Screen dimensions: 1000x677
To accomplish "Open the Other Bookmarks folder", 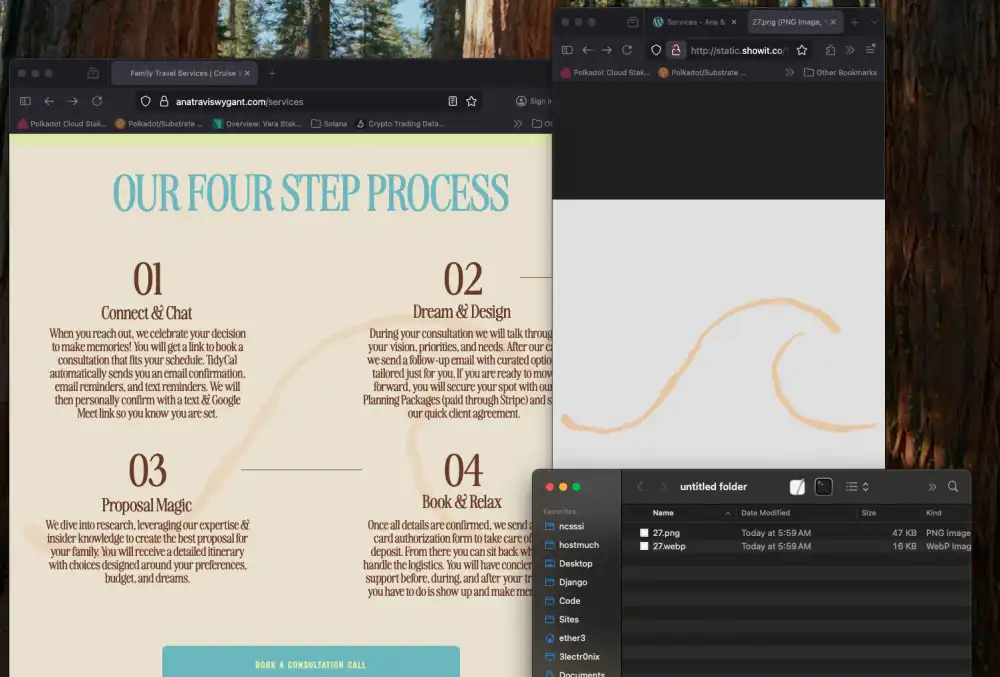I will pyautogui.click(x=839, y=72).
